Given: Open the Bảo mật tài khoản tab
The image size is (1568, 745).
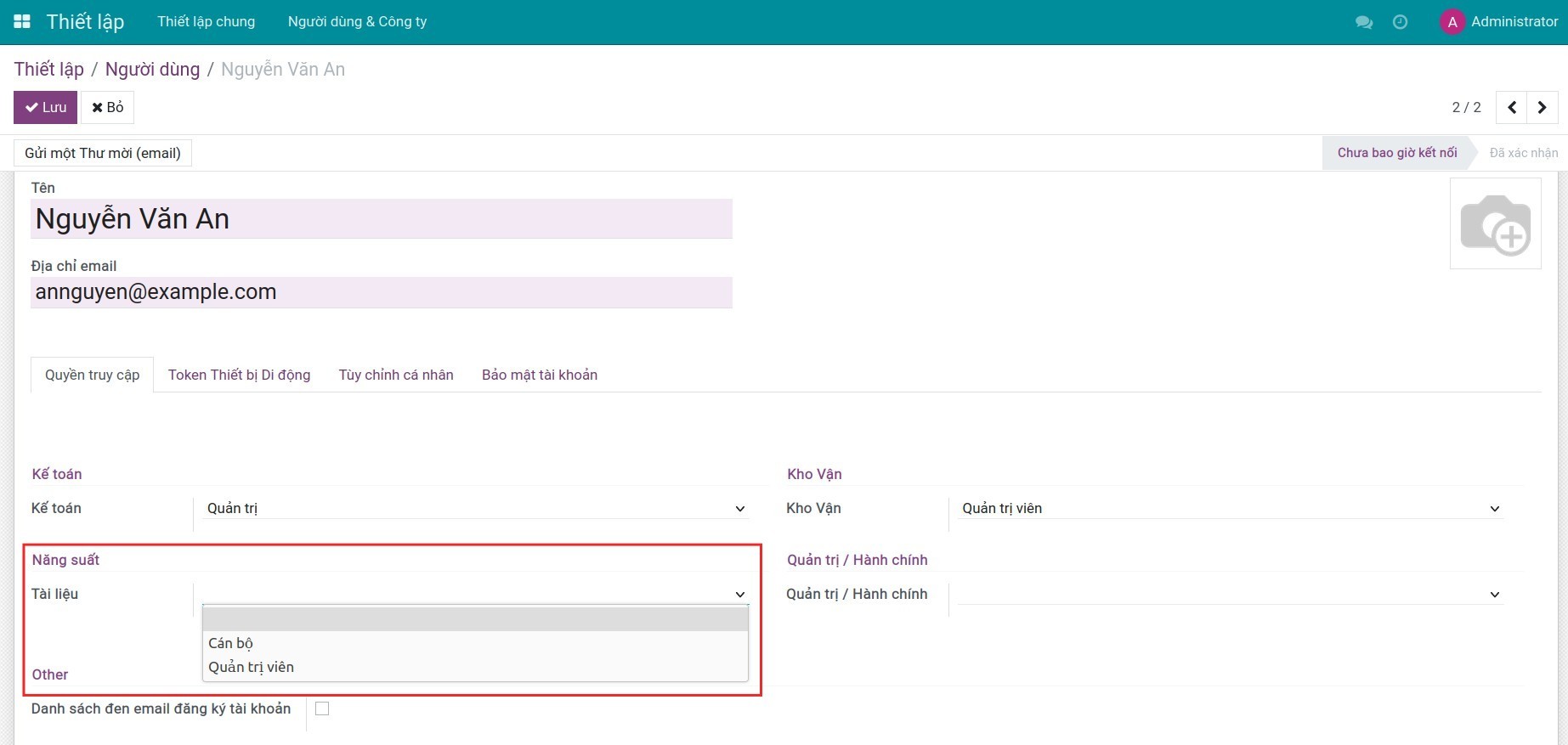Looking at the screenshot, I should coord(539,375).
